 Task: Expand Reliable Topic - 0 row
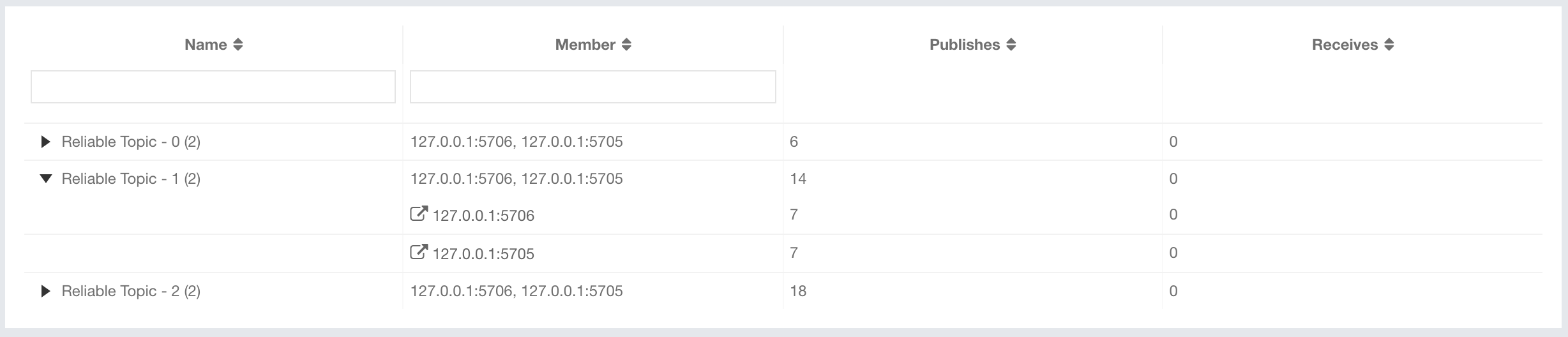(45, 142)
